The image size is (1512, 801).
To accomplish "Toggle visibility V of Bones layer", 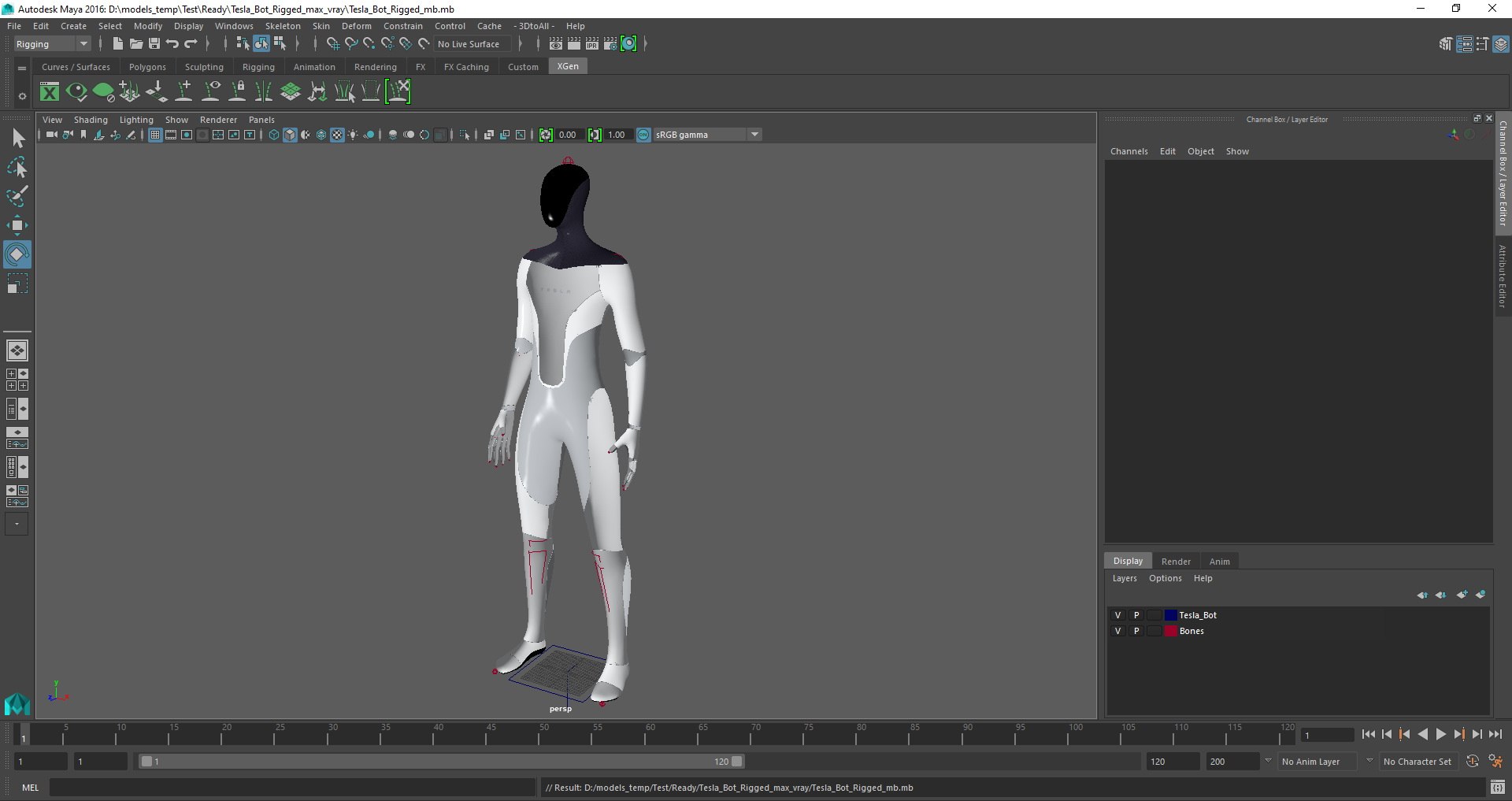I will pyautogui.click(x=1117, y=631).
